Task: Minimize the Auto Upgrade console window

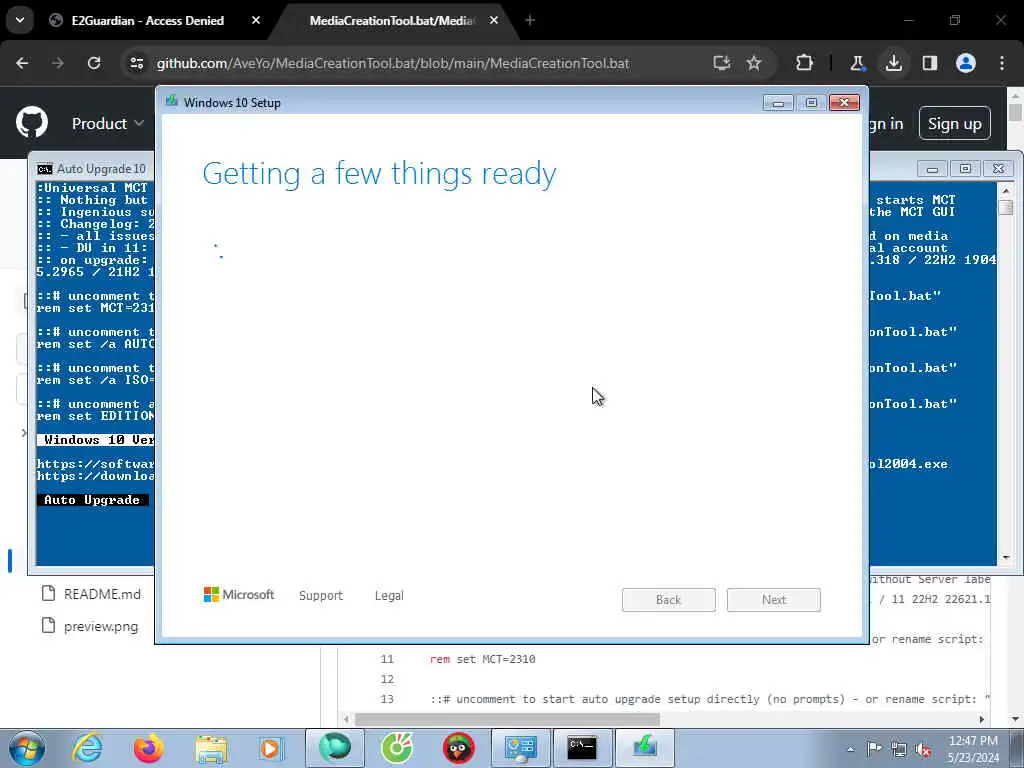Action: click(932, 169)
